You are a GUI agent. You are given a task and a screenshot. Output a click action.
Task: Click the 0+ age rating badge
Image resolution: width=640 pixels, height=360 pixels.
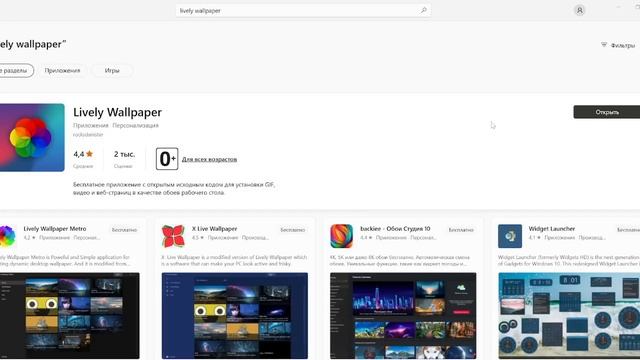coord(167,159)
